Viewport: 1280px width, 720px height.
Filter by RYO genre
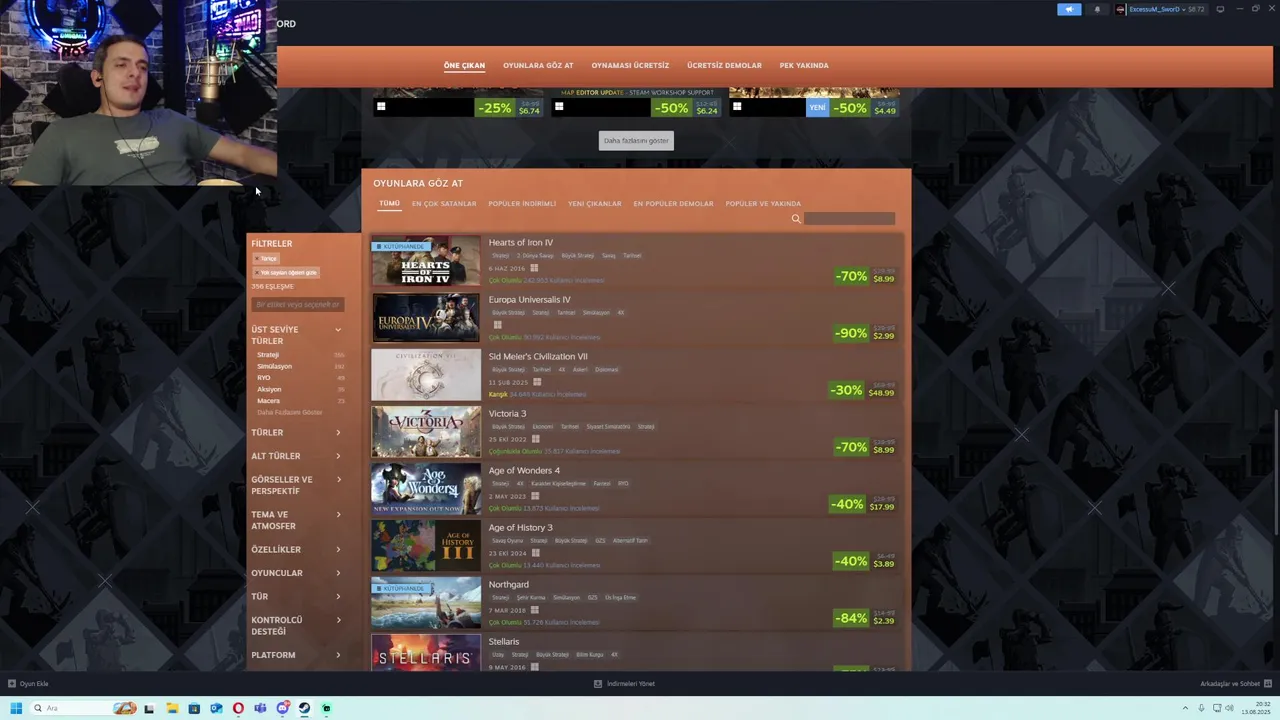click(x=264, y=378)
